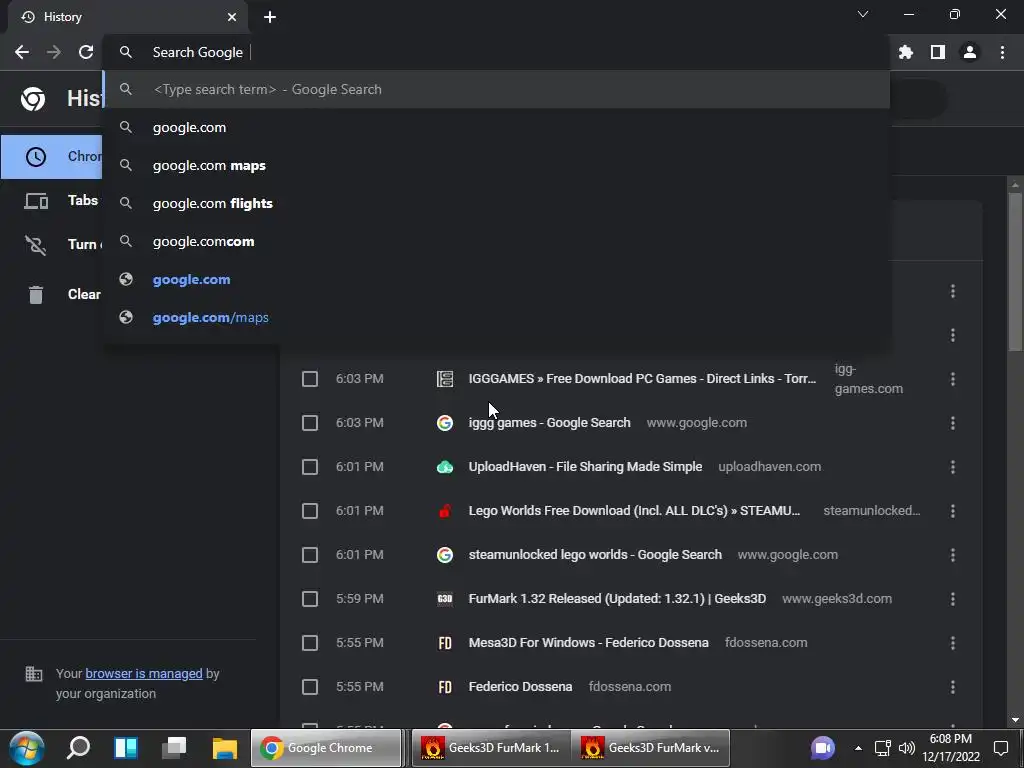
Task: Open more actions for iggg games search
Action: (x=953, y=423)
